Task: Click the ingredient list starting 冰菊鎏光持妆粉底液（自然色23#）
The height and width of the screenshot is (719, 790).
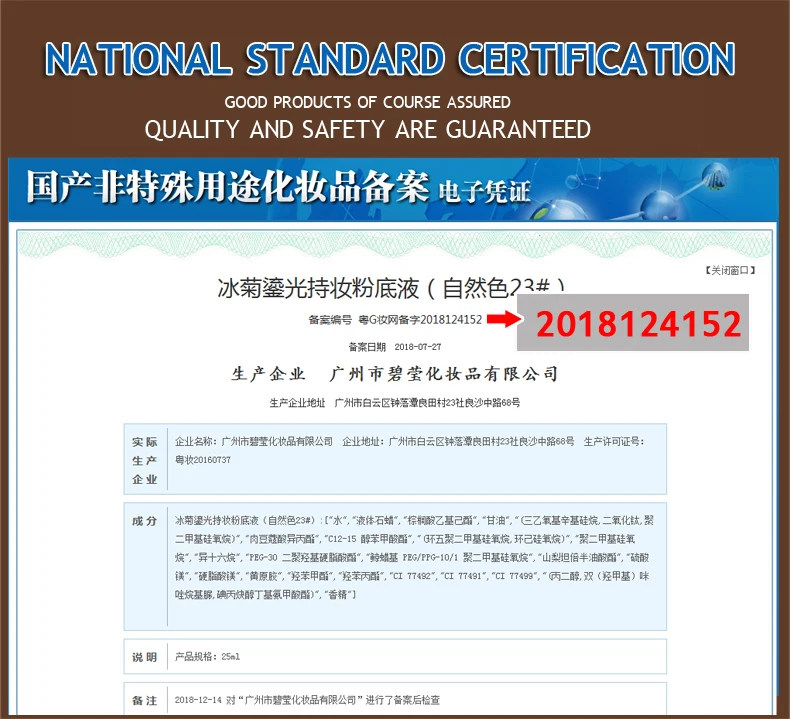Action: (414, 557)
